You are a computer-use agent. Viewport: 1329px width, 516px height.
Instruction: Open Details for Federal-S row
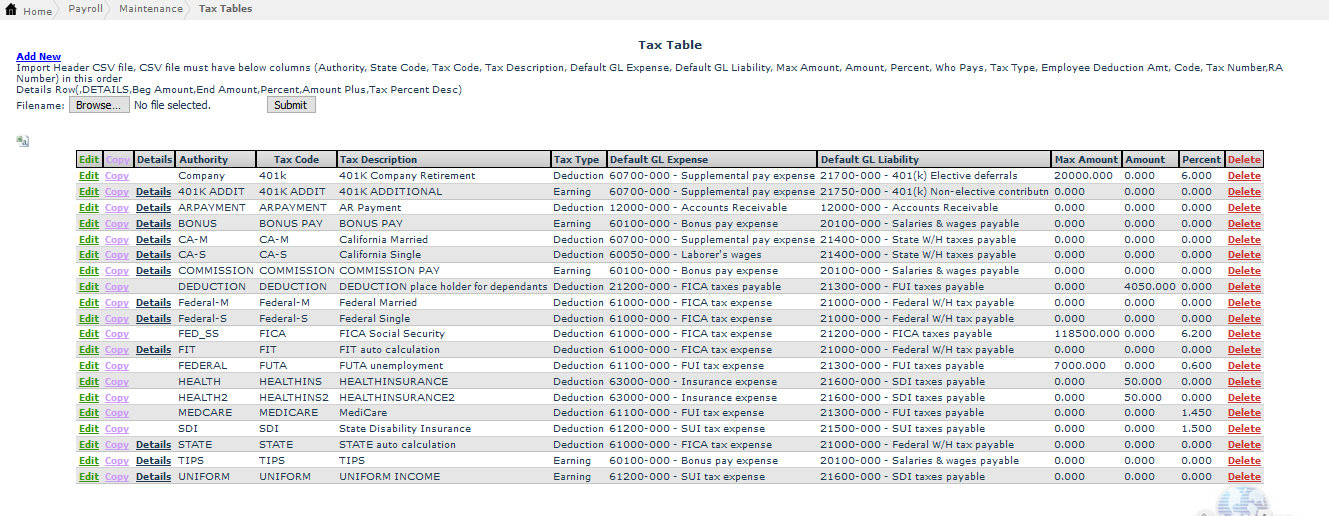tap(153, 319)
